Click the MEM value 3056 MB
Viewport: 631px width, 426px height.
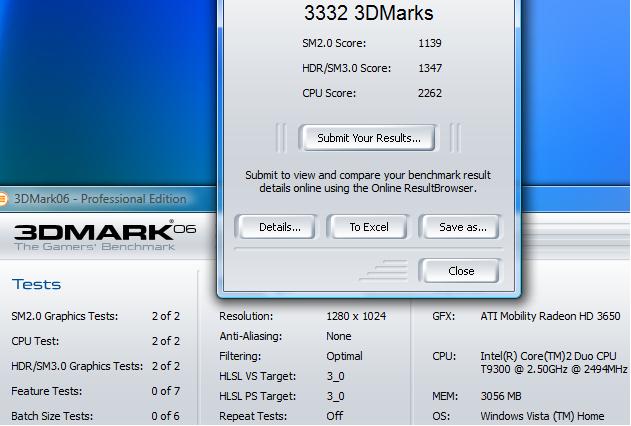[x=501, y=396]
